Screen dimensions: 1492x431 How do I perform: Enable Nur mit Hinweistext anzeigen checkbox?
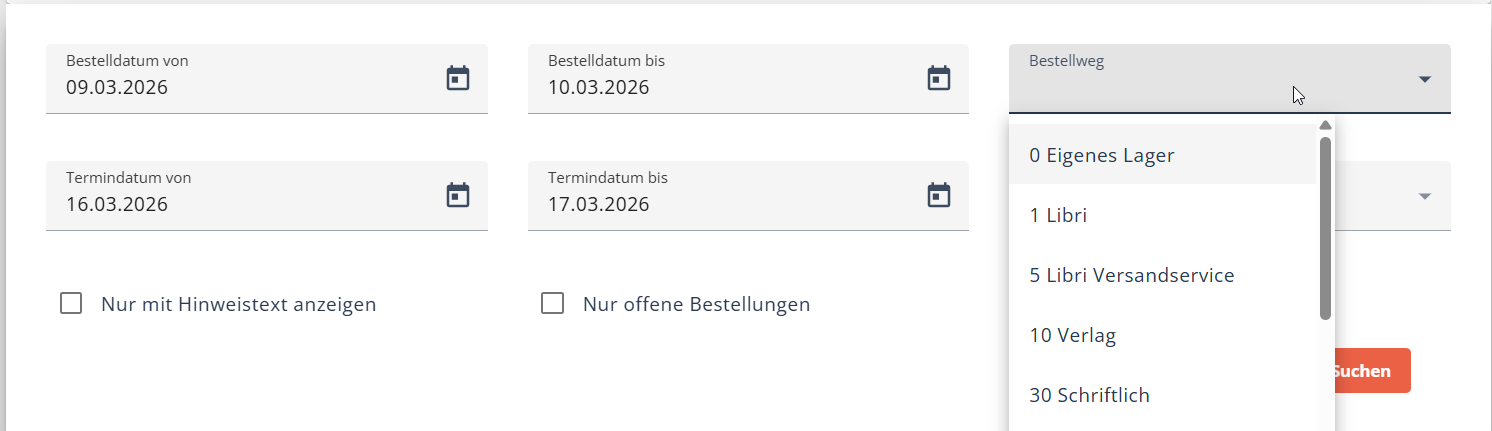[71, 303]
